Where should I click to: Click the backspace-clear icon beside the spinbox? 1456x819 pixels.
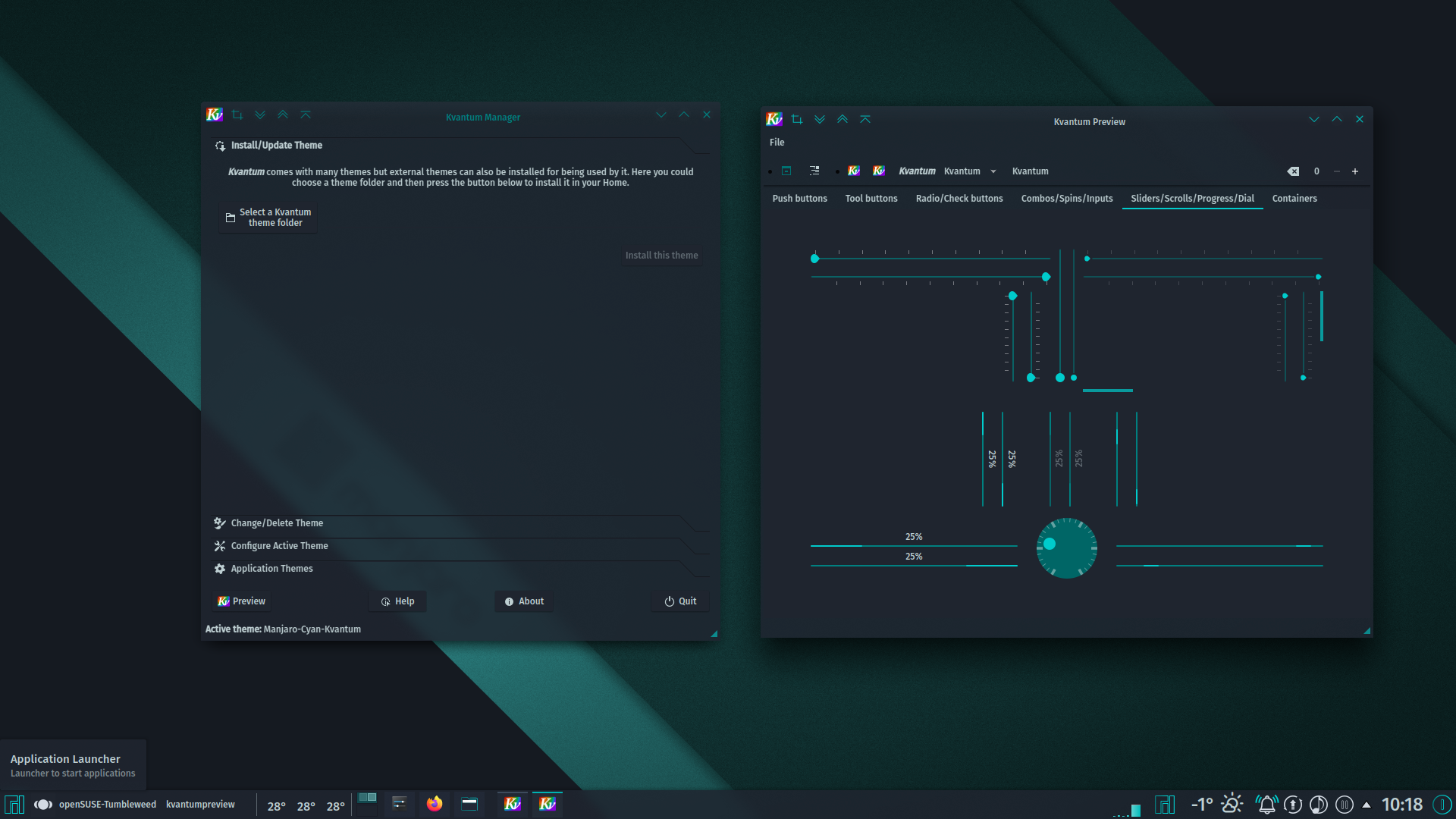pos(1293,171)
